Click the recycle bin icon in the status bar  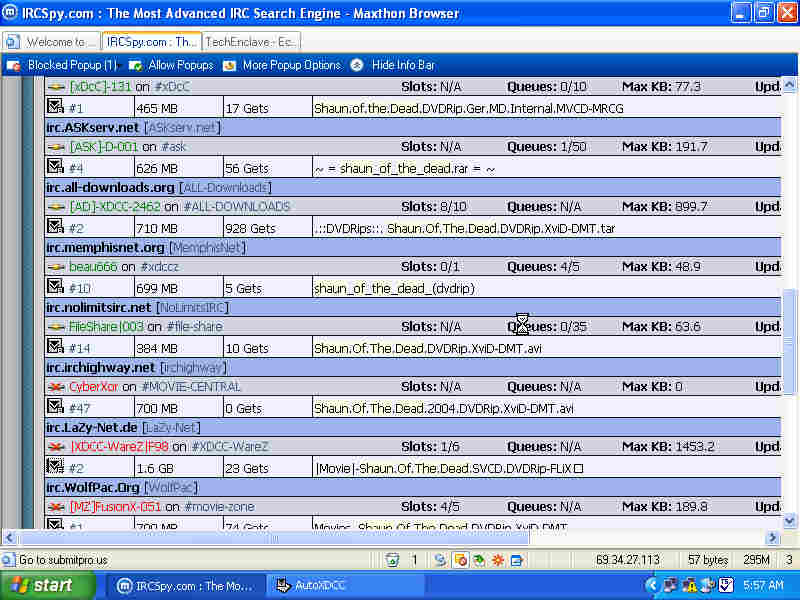click(x=392, y=560)
